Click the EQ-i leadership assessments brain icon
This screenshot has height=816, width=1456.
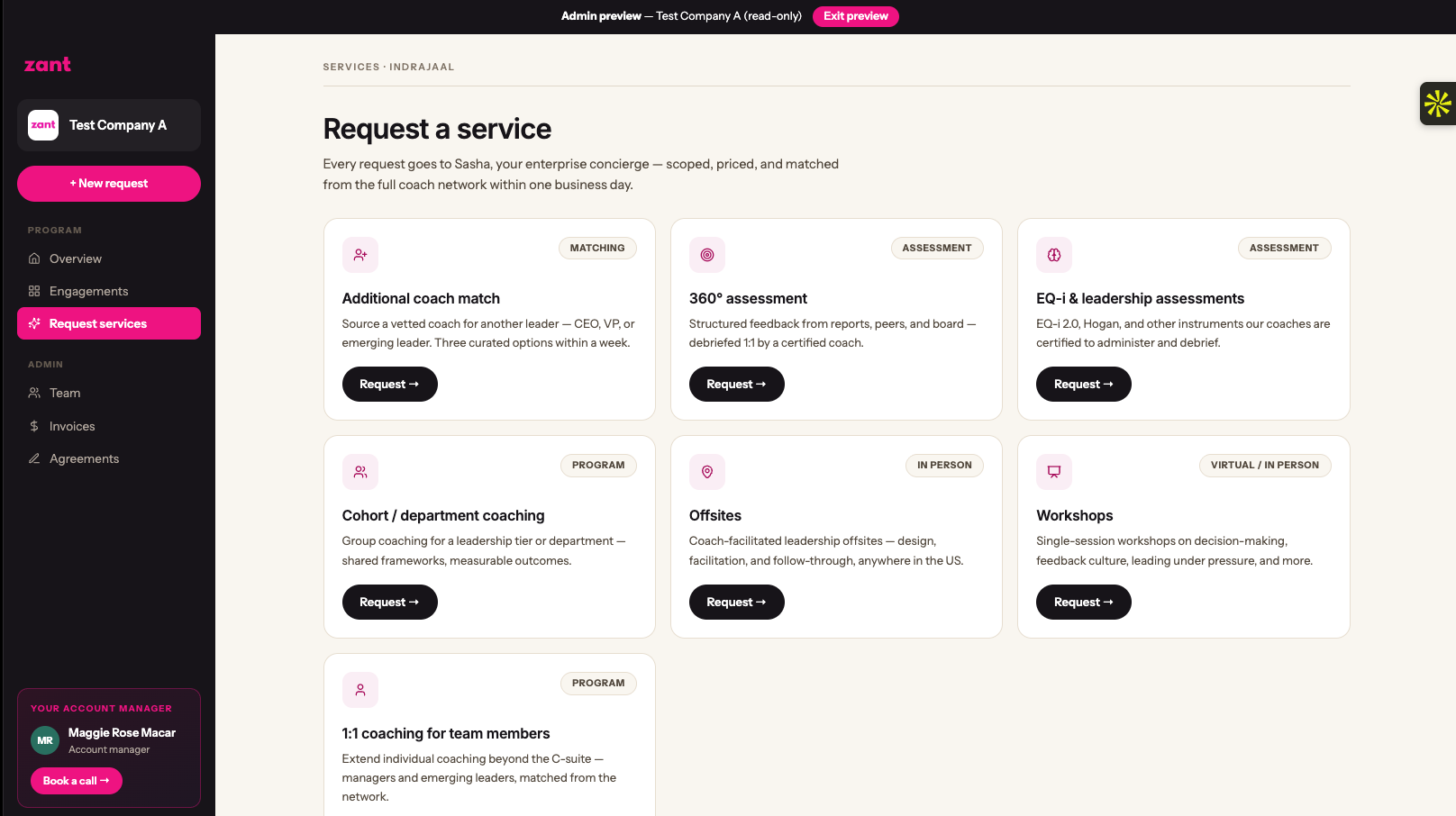(1054, 255)
